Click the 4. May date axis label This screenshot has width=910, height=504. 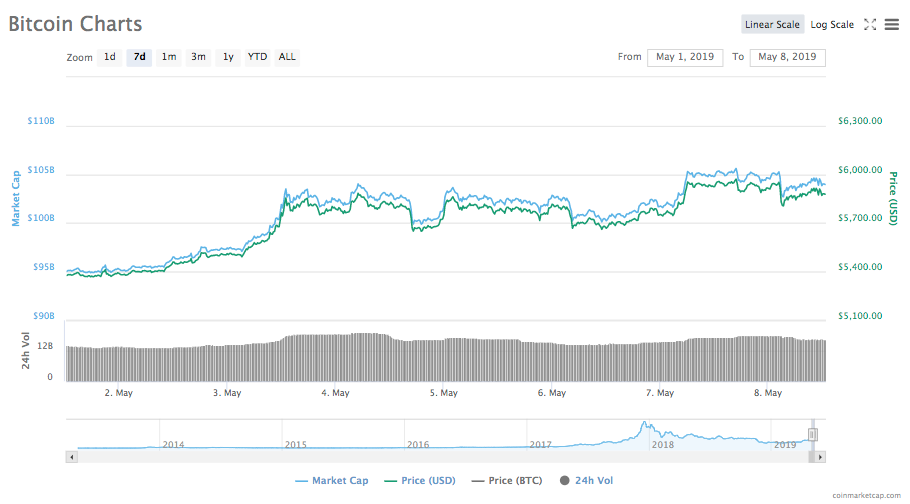pyautogui.click(x=335, y=393)
